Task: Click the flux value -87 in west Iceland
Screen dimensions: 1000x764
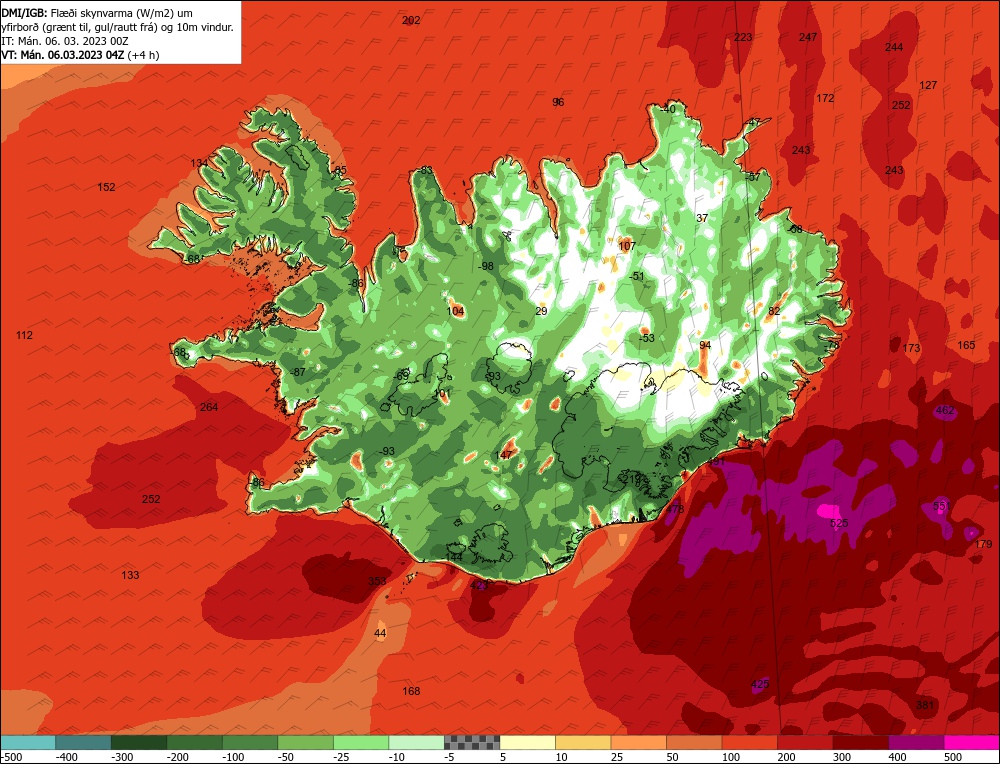Action: 297,372
